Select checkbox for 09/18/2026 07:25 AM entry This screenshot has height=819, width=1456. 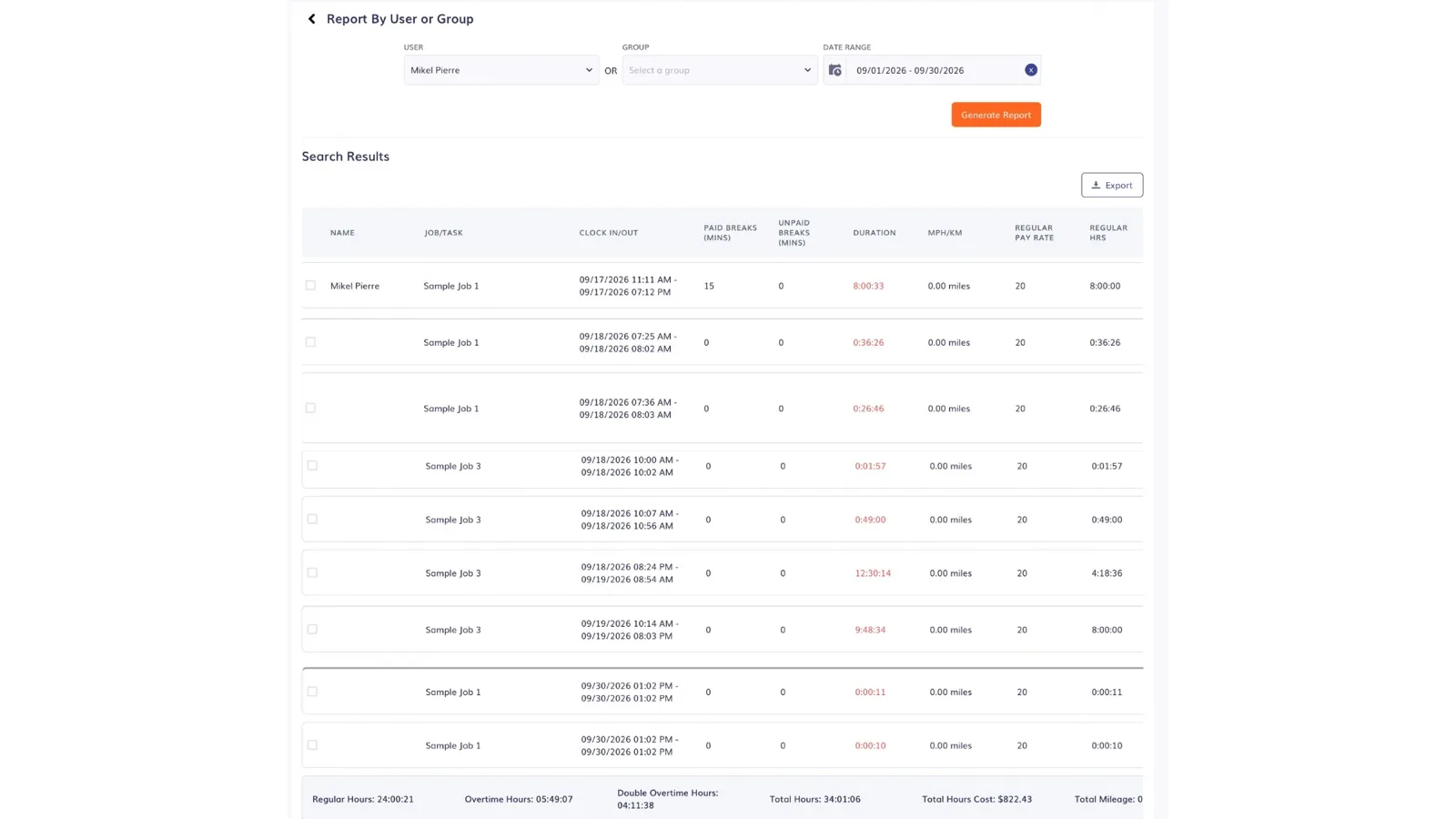pyautogui.click(x=310, y=342)
